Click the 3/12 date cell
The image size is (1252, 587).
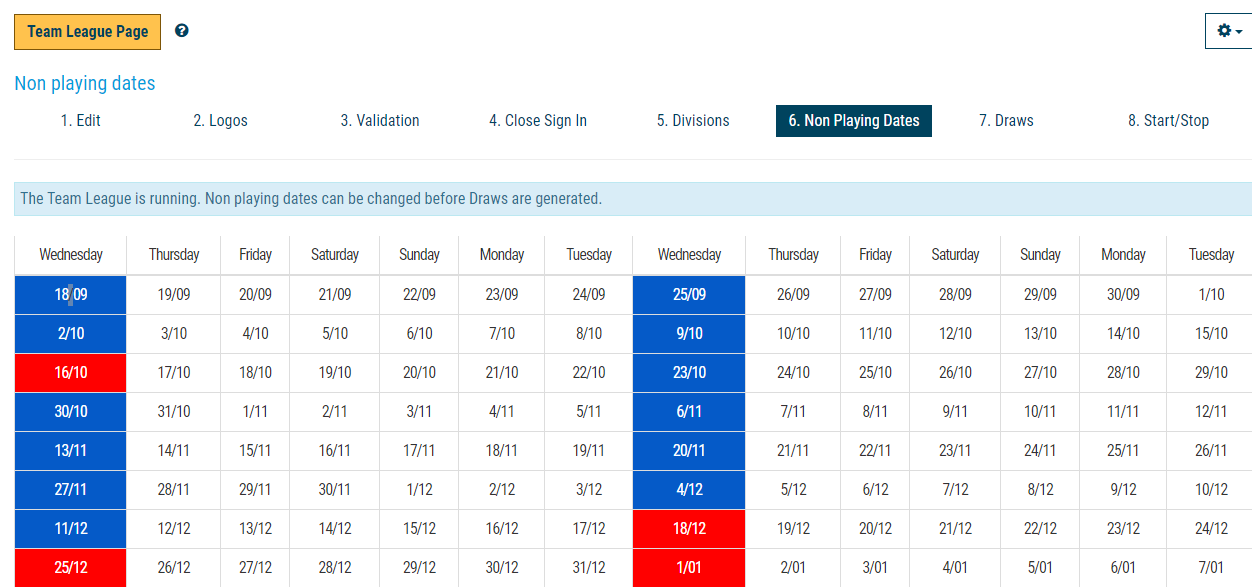[589, 490]
